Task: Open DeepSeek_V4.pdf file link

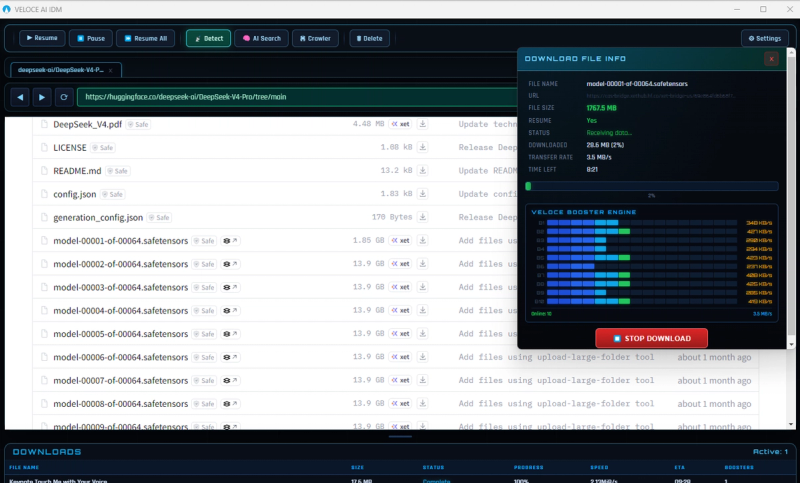Action: [x=87, y=124]
